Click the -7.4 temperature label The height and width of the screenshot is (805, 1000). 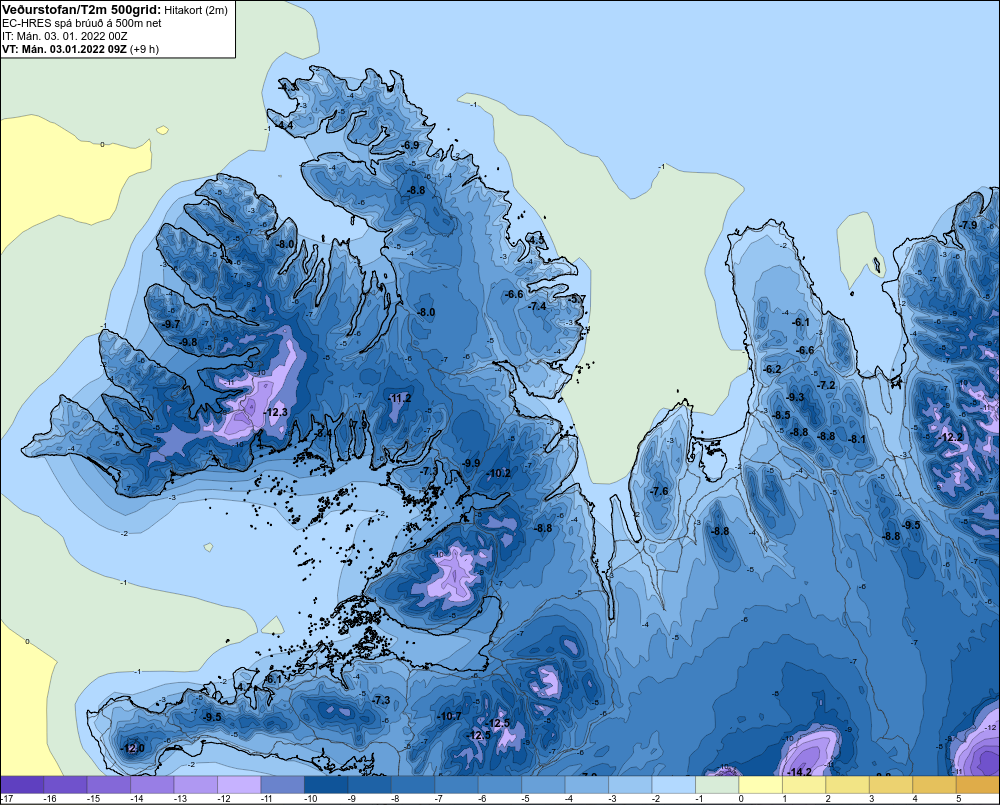pos(538,306)
